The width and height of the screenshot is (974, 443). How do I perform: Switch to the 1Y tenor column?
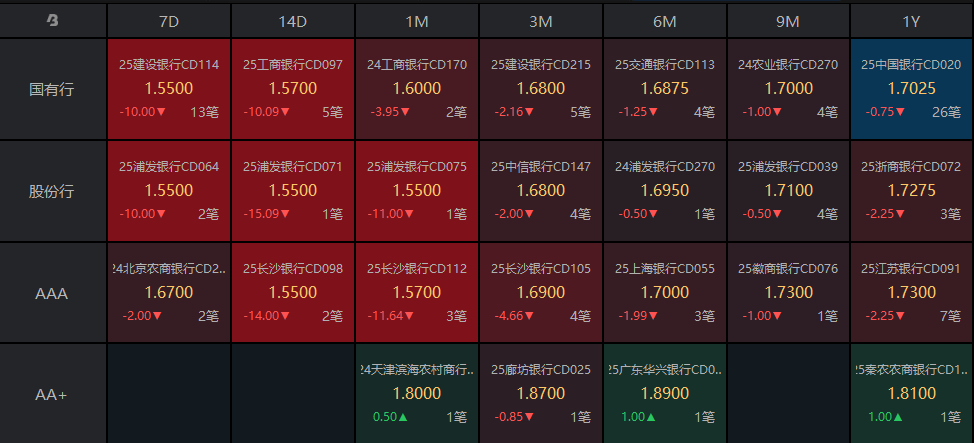coord(912,20)
